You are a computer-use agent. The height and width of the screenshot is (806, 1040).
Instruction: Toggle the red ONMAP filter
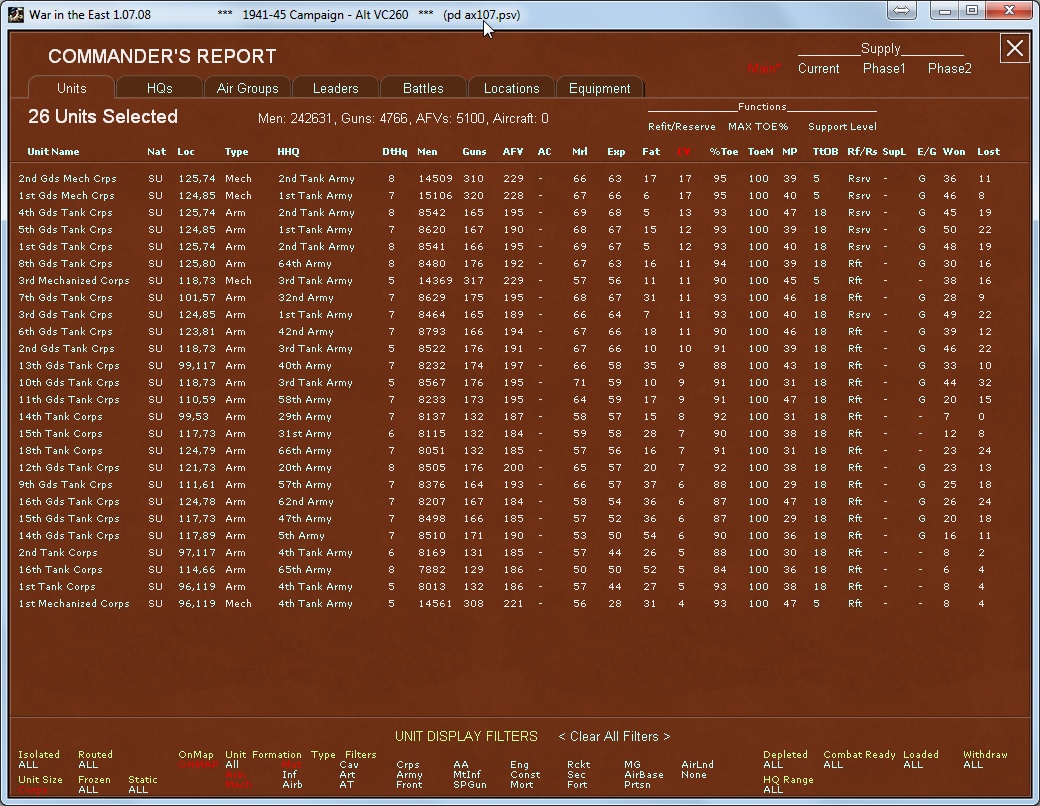coord(198,765)
